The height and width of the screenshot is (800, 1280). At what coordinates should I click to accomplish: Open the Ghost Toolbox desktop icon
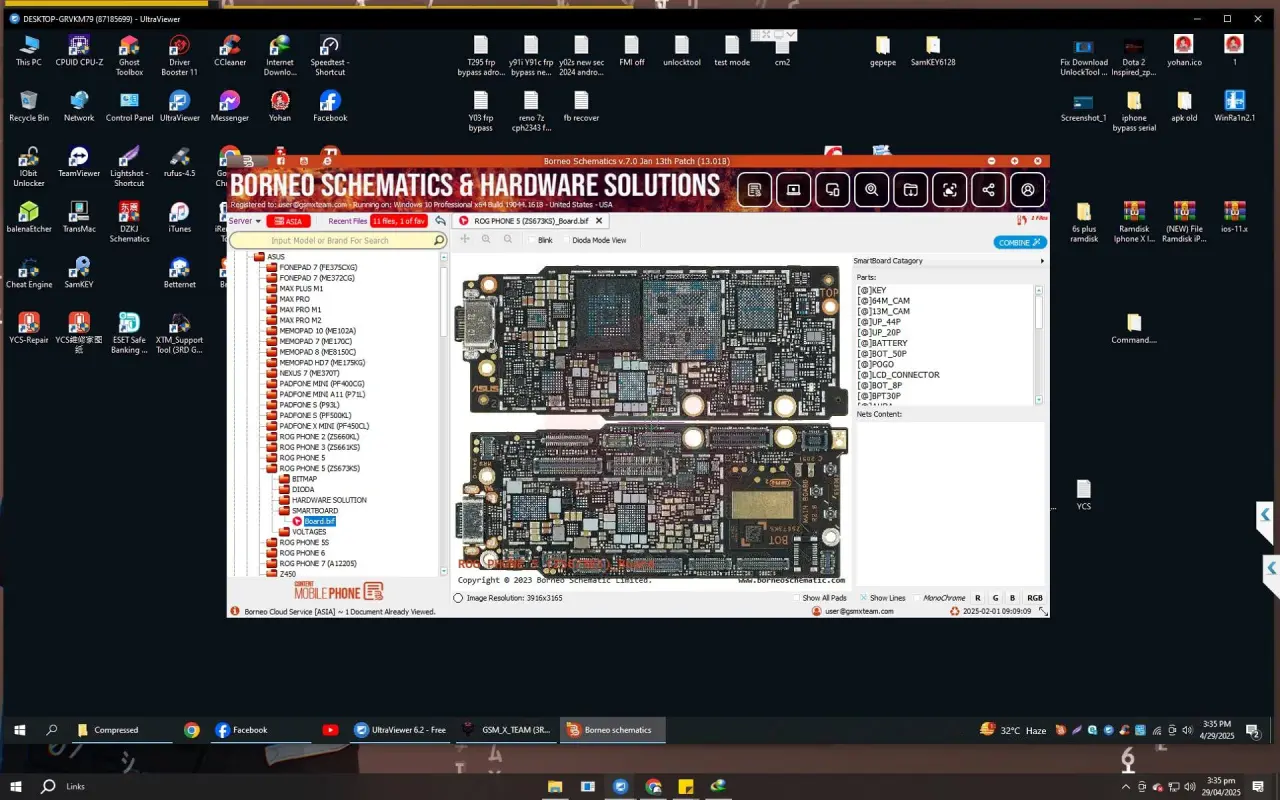coord(129,57)
